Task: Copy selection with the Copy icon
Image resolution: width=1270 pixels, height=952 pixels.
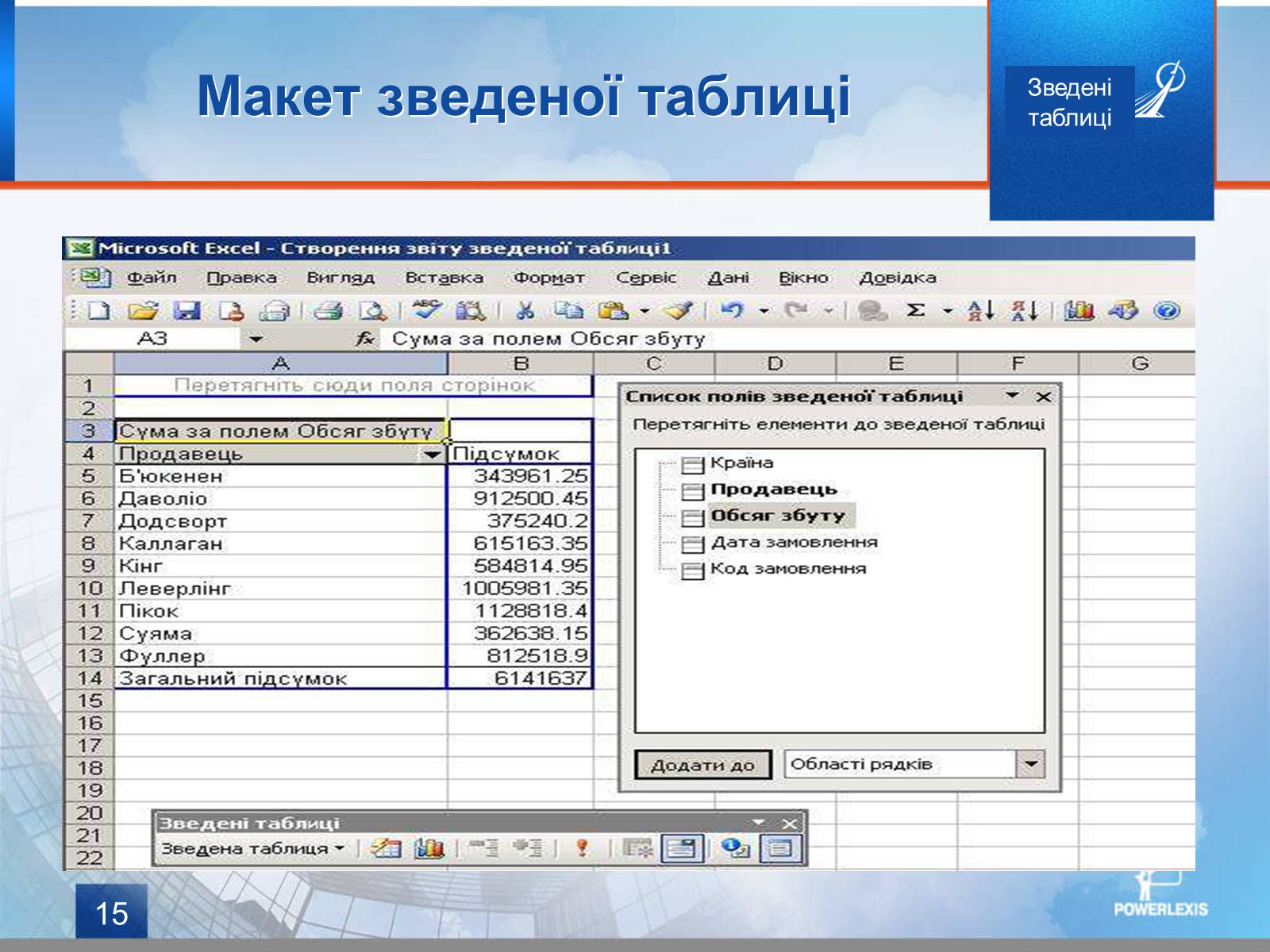Action: tap(570, 311)
